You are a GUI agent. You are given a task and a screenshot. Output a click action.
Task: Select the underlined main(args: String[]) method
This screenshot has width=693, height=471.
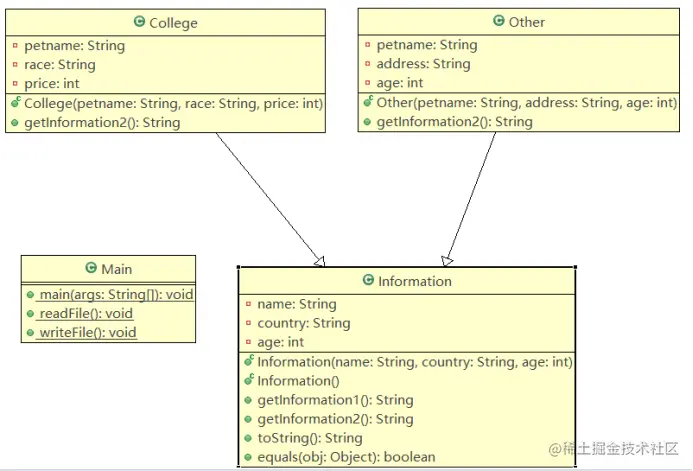(x=116, y=295)
